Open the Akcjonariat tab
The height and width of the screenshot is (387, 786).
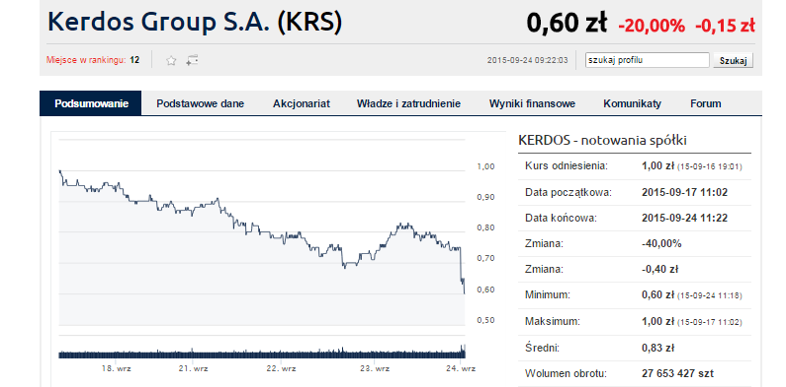pos(301,104)
